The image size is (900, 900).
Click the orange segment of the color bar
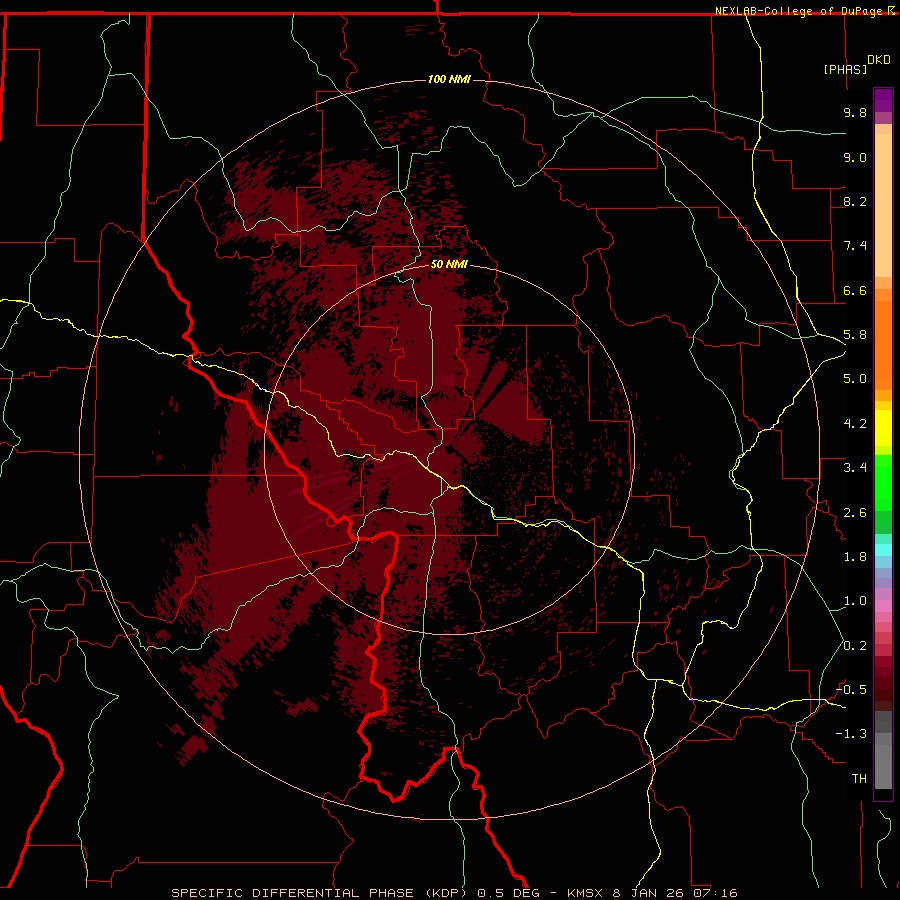[883, 345]
